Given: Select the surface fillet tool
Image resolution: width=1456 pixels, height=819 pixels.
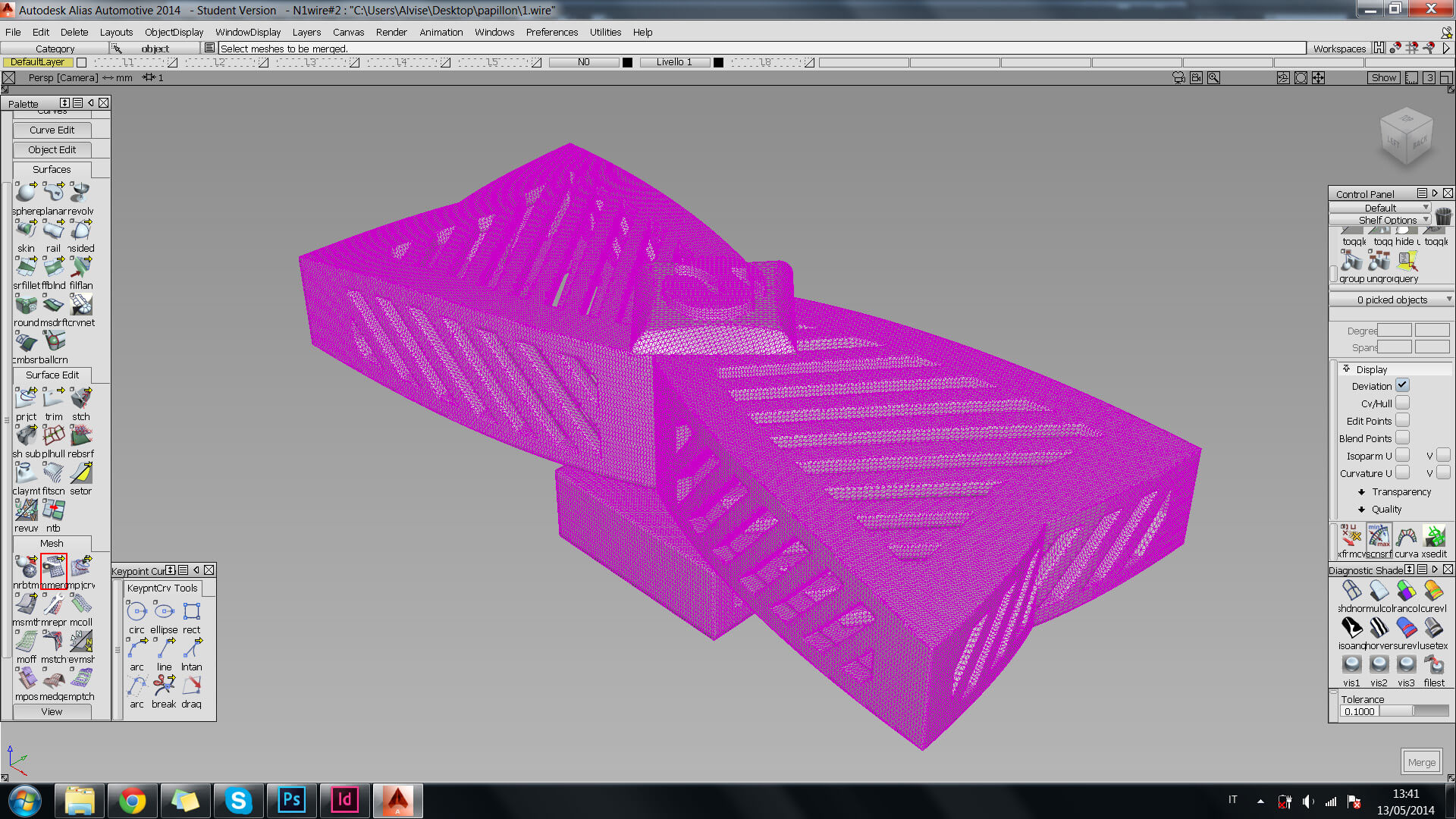Looking at the screenshot, I should (x=25, y=267).
